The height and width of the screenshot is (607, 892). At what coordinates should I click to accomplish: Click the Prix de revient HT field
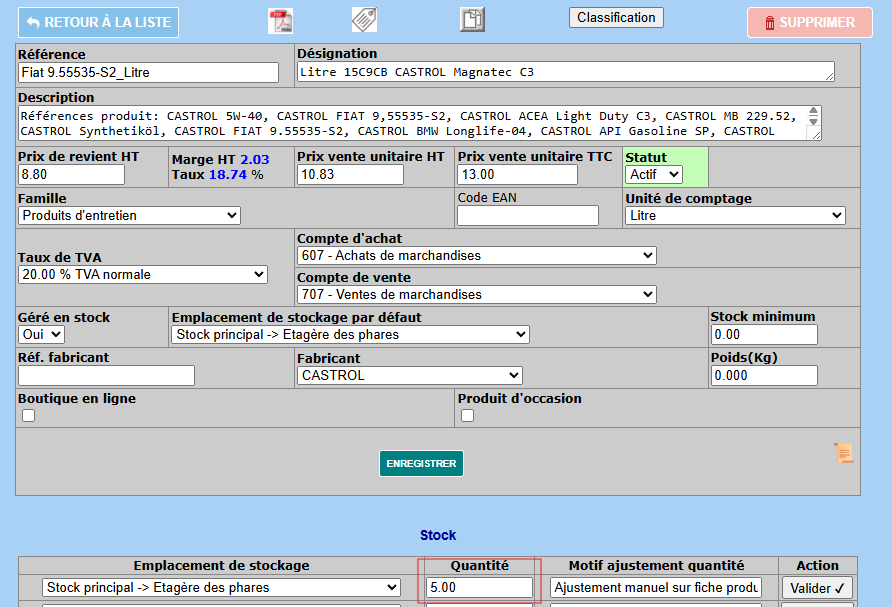(71, 174)
